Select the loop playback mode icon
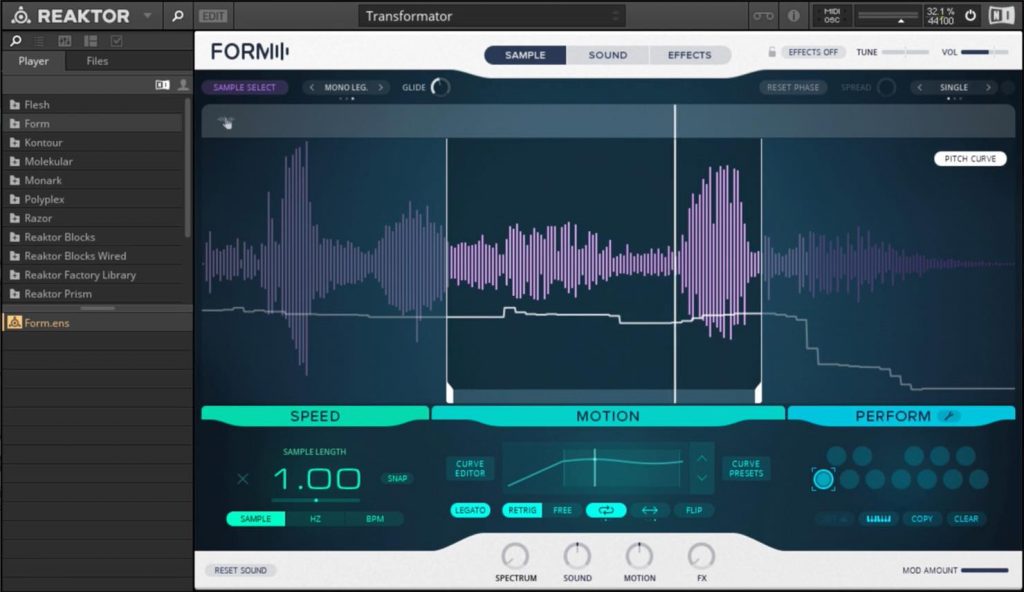The height and width of the screenshot is (592, 1024). 606,510
